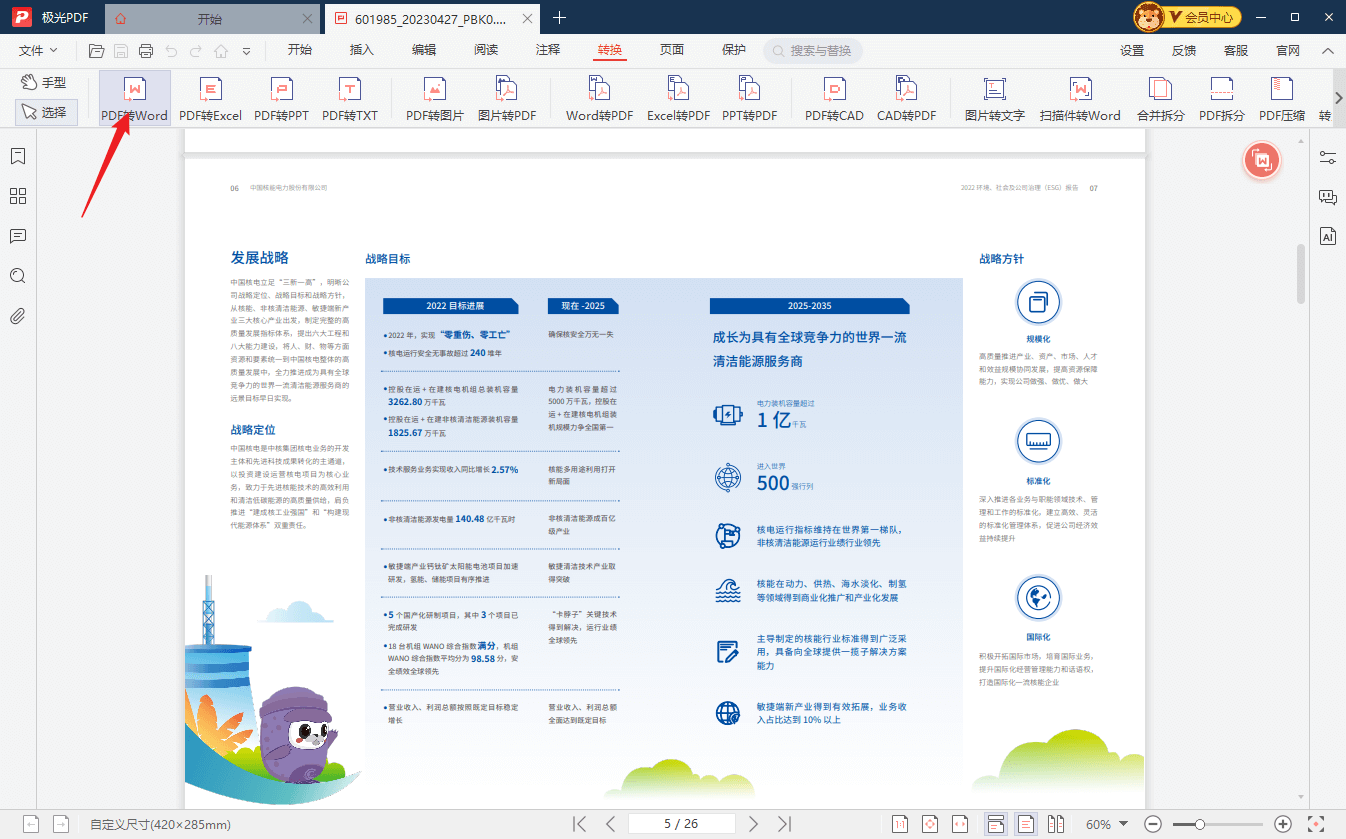Open the bookmark panel in left sidebar
The image size is (1346, 839).
[17, 156]
